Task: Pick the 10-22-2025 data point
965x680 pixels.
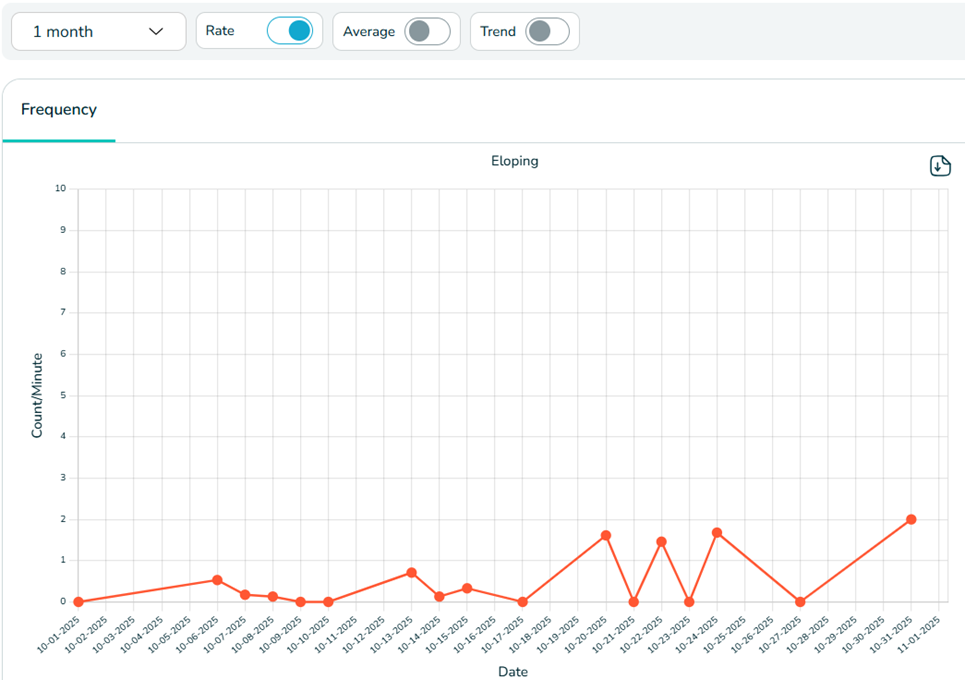Action: (661, 542)
